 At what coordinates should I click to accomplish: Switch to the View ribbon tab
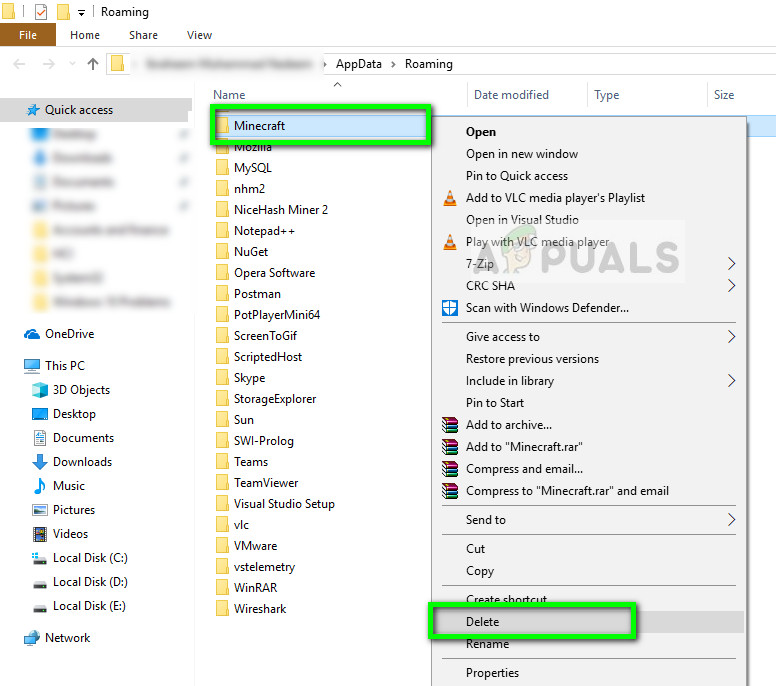(199, 35)
